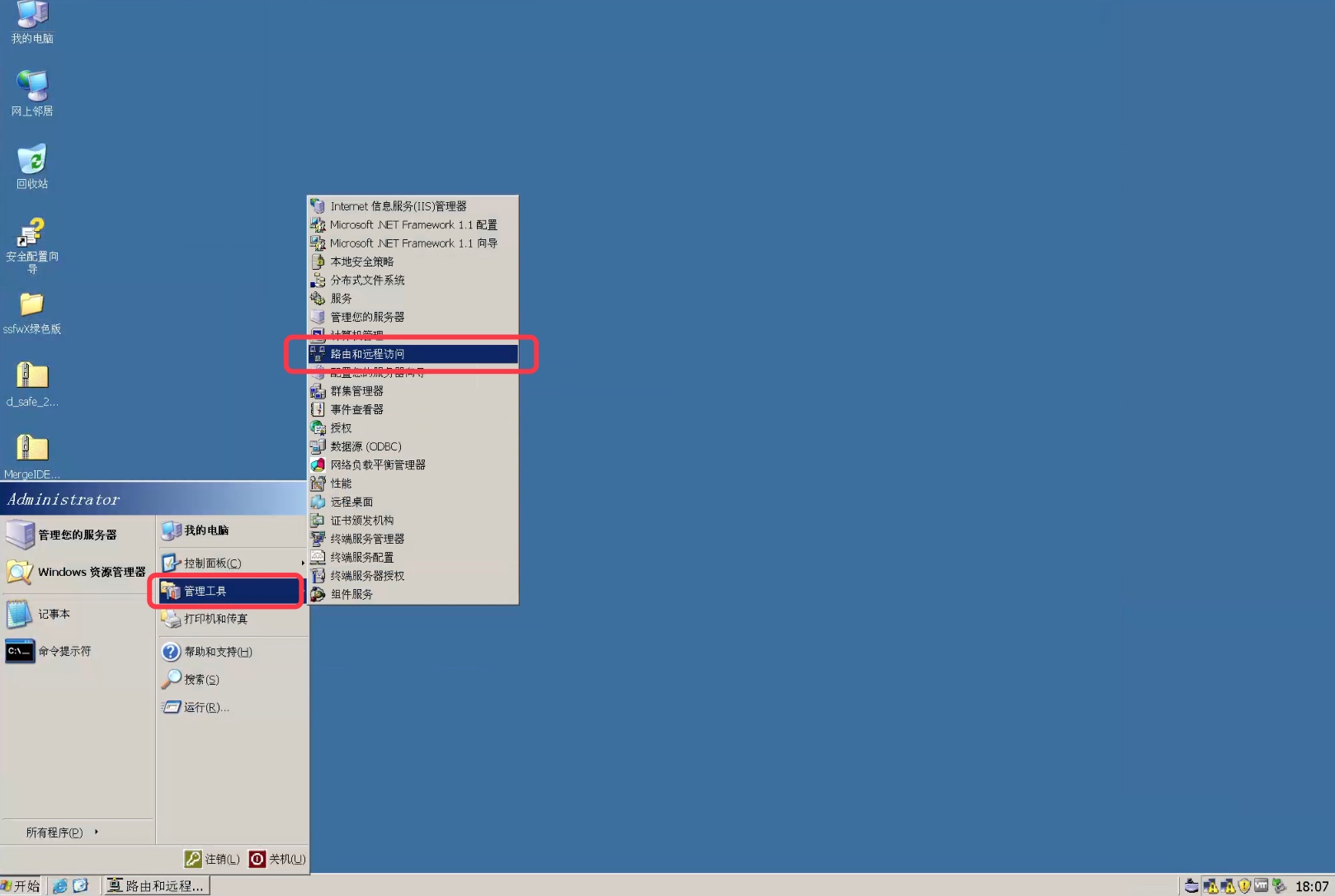Open 证书颁发机构 menu entry
This screenshot has width=1335, height=896.
point(413,521)
